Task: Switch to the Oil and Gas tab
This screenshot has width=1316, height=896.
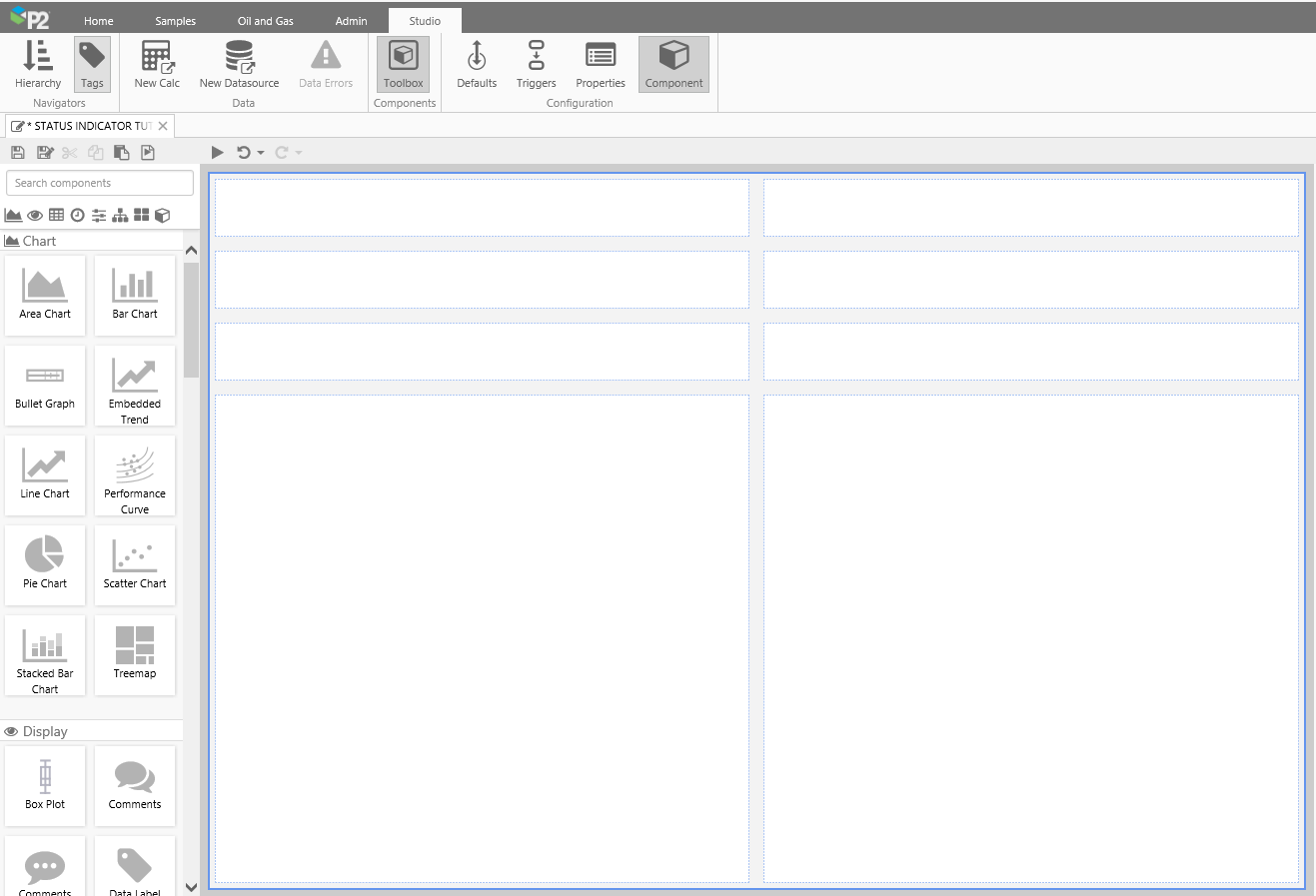Action: [265, 21]
